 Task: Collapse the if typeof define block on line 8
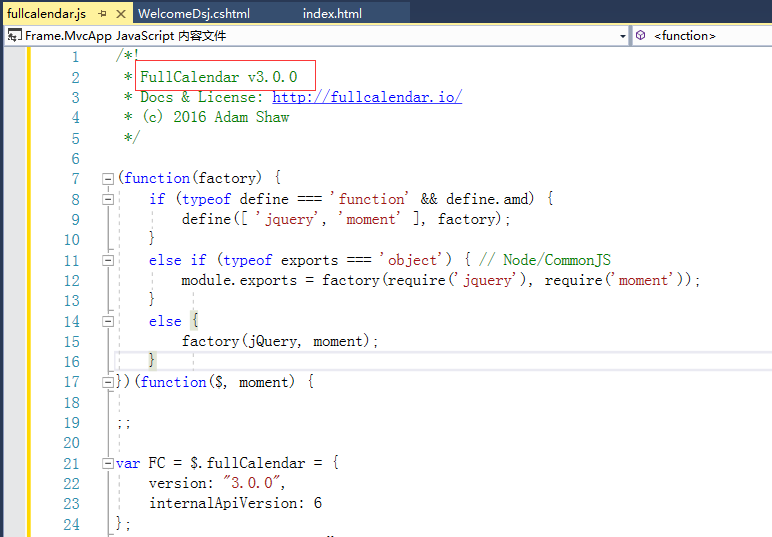(x=108, y=199)
